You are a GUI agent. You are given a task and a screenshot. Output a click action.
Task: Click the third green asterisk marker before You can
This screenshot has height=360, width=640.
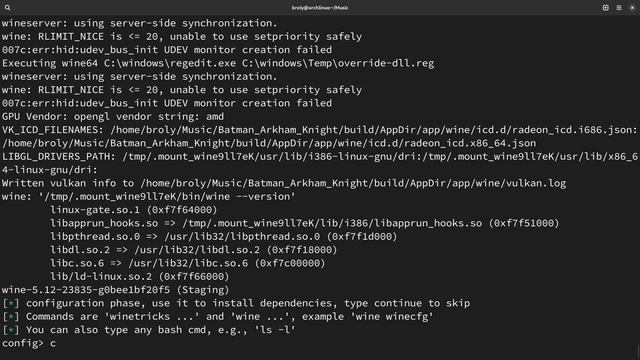pyautogui.click(x=11, y=330)
